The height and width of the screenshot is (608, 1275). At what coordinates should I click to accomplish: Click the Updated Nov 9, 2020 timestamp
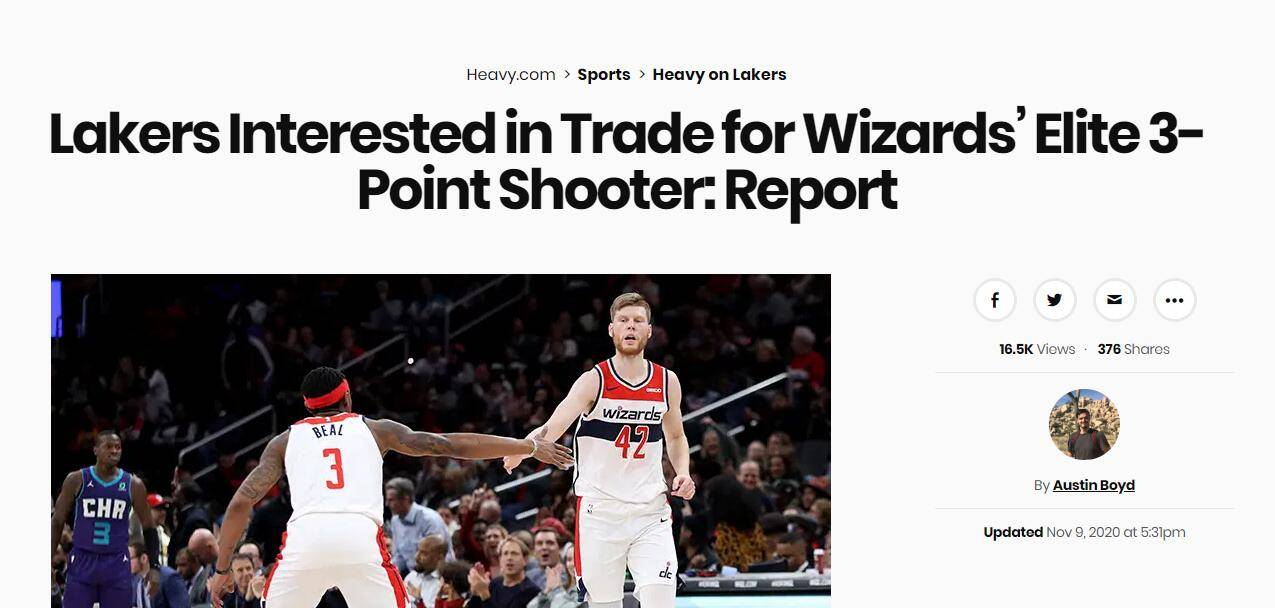click(x=1084, y=532)
